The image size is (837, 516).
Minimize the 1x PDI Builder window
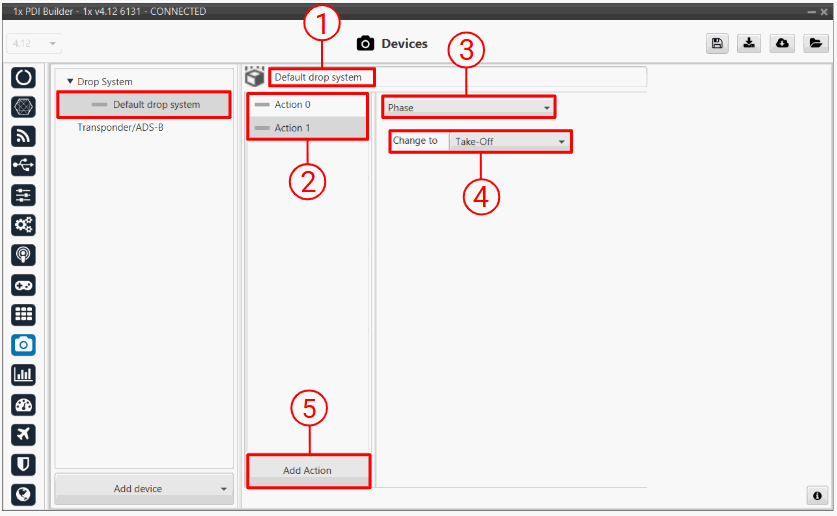click(811, 11)
